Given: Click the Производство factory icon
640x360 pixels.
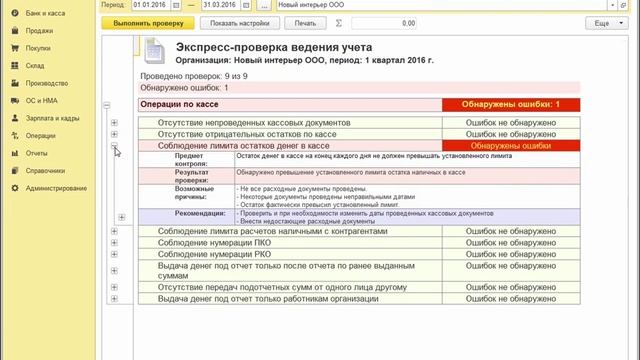Looking at the screenshot, I should (x=15, y=83).
